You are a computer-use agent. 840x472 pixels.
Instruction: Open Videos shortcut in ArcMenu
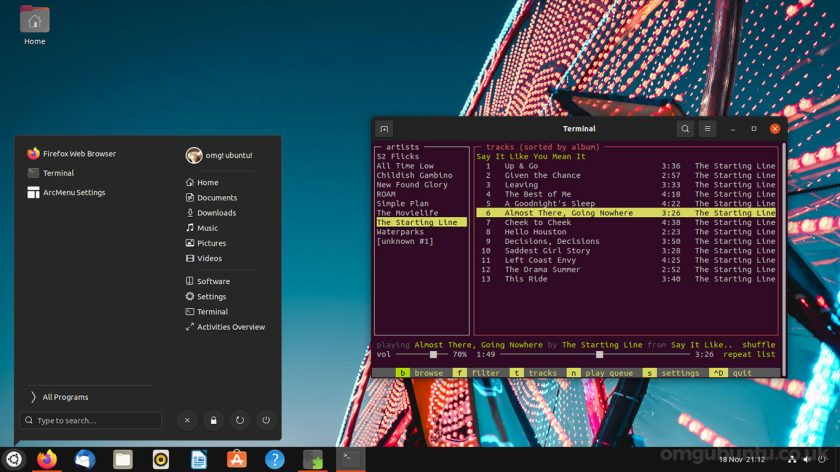click(204, 258)
